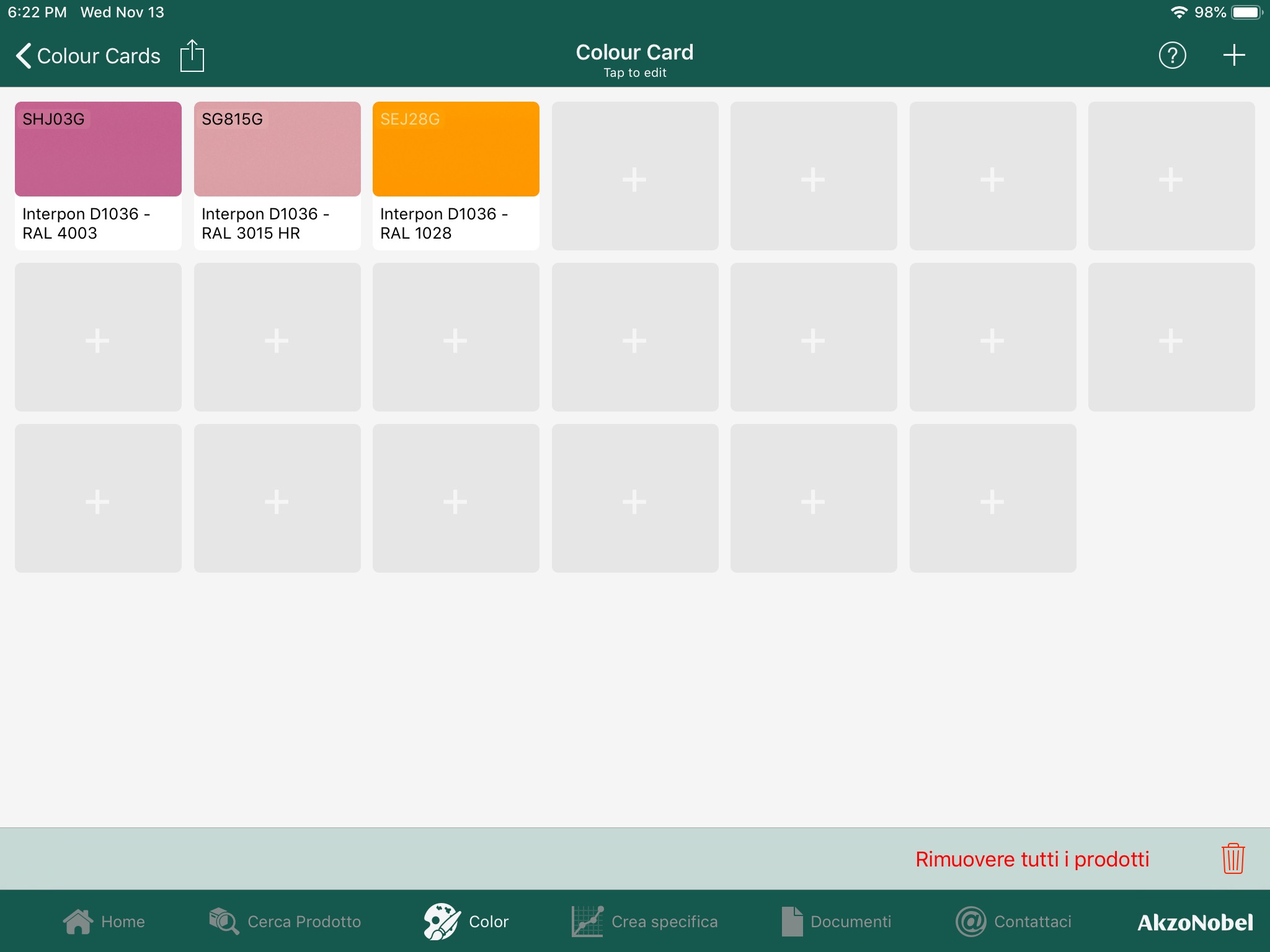The width and height of the screenshot is (1270, 952).
Task: Tap the share export icon
Action: pyautogui.click(x=192, y=56)
